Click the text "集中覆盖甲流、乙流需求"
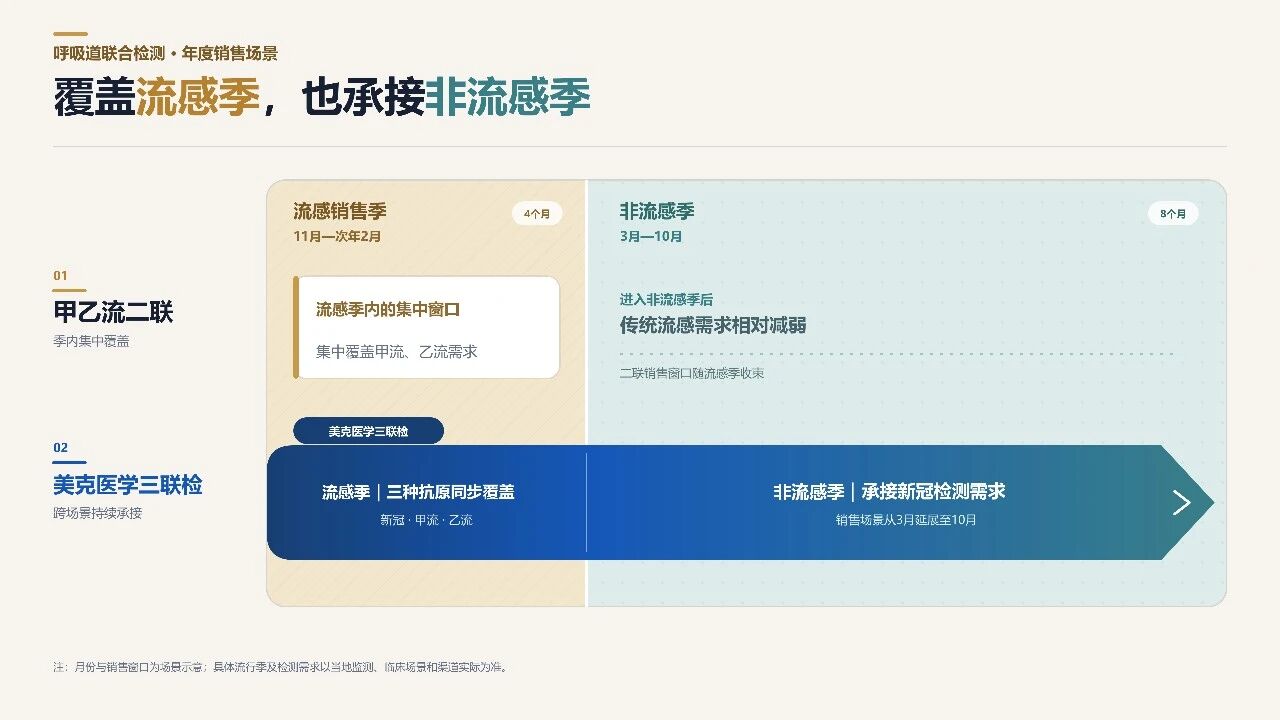Viewport: 1280px width, 720px height. (x=397, y=352)
